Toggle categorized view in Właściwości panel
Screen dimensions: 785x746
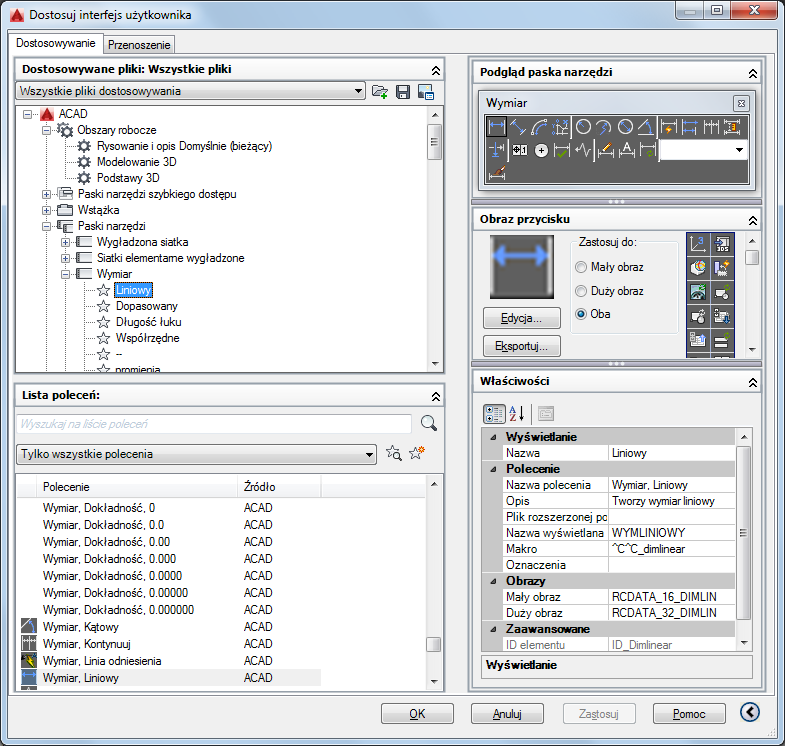pos(494,414)
